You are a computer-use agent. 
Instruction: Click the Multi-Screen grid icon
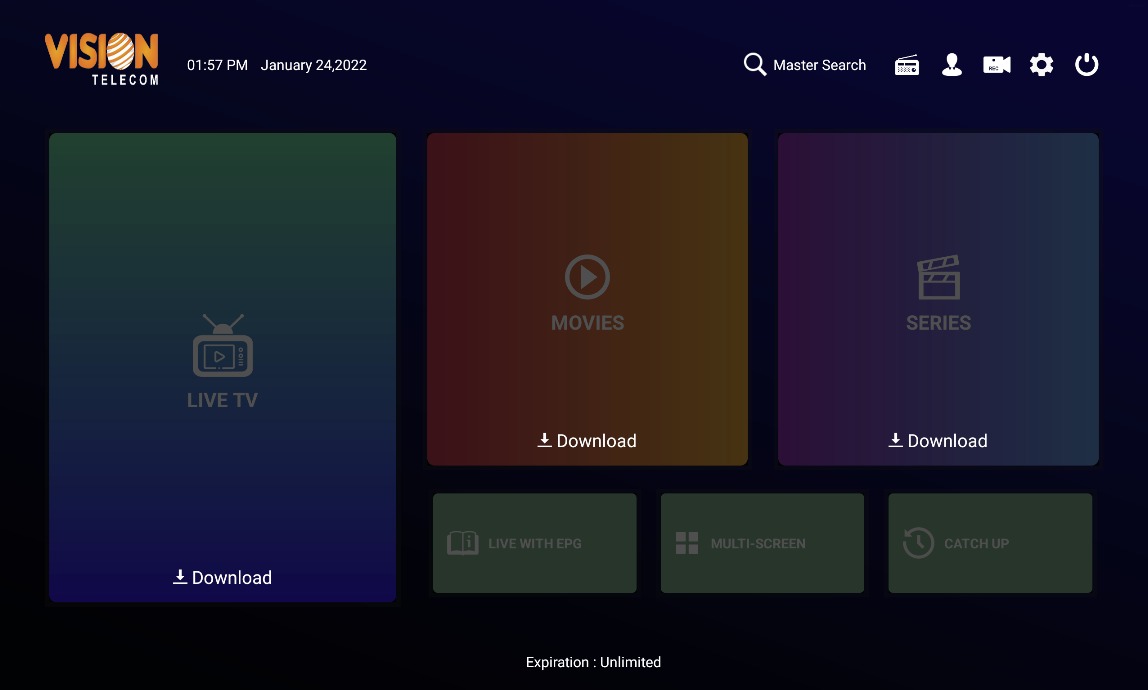(x=687, y=543)
